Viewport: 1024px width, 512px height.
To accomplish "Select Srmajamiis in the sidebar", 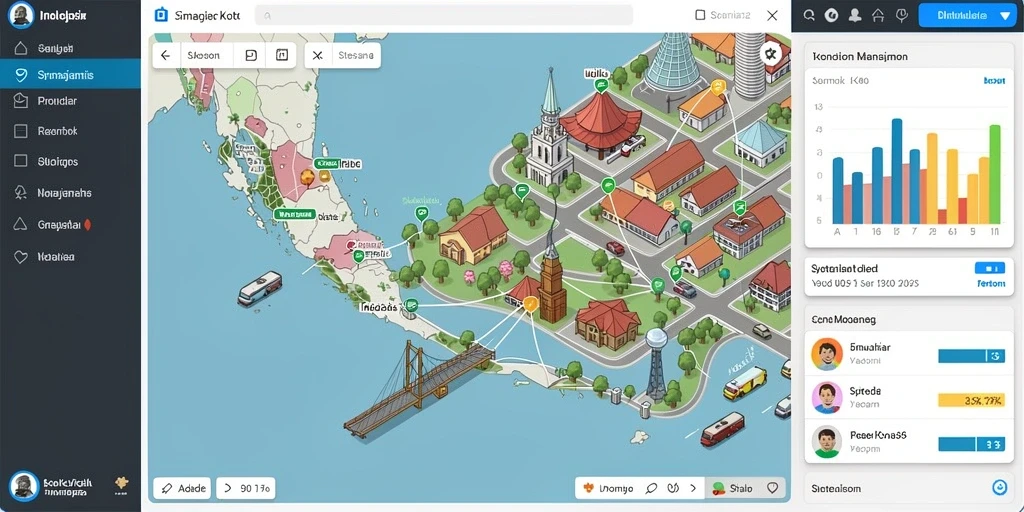I will pyautogui.click(x=70, y=75).
